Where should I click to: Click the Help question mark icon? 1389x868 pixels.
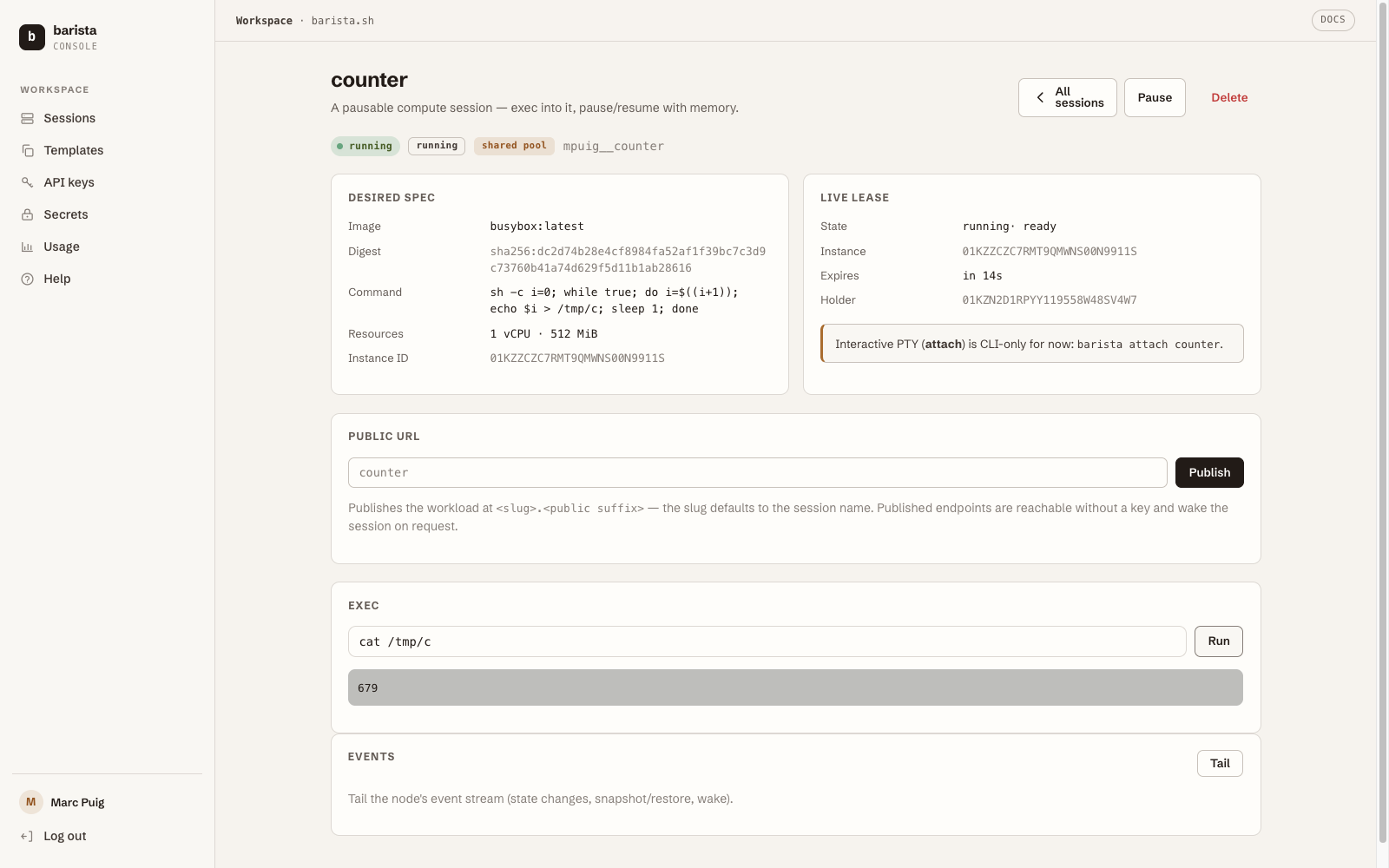pos(28,279)
